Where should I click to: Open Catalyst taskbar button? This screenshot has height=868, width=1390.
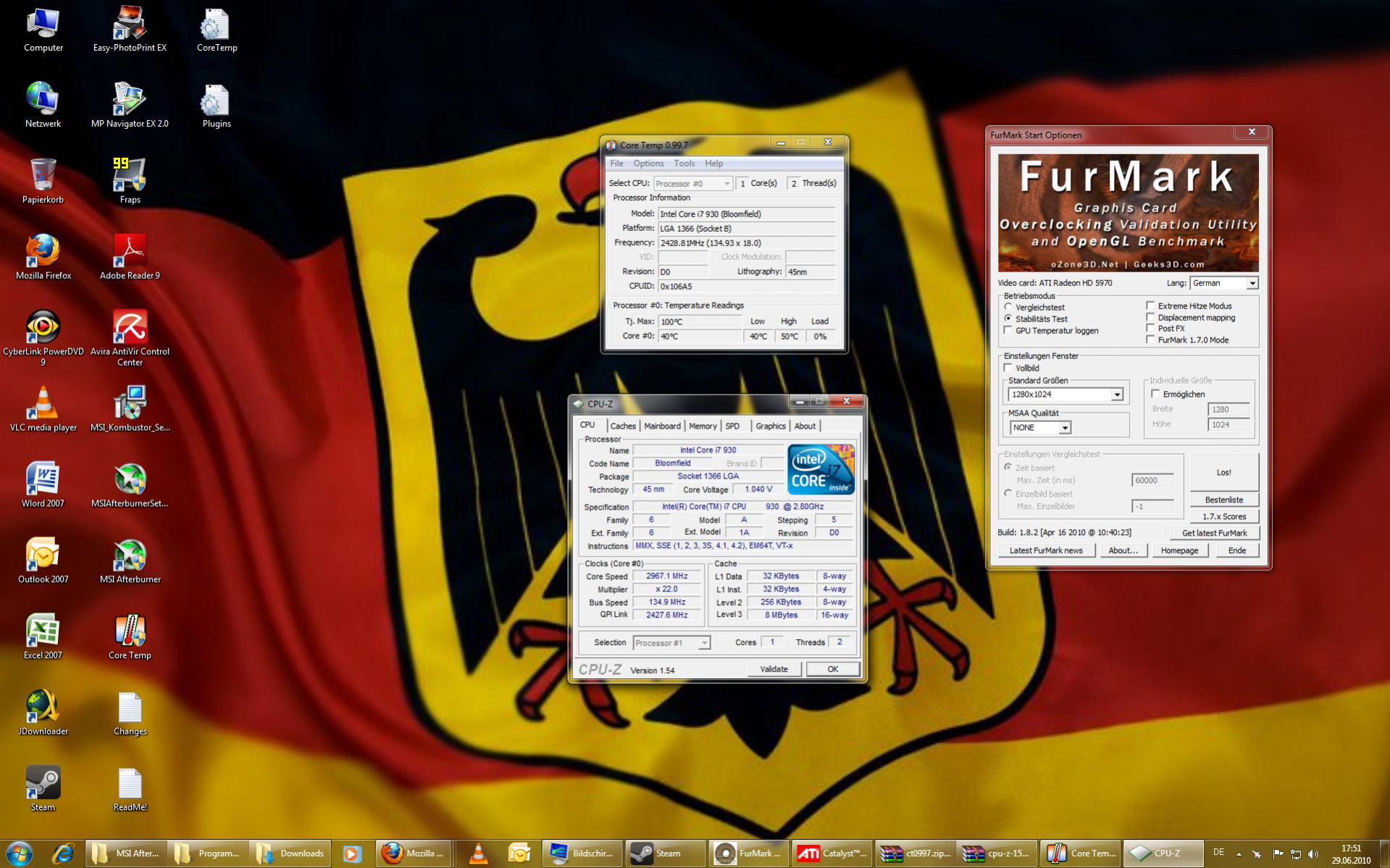coord(832,854)
